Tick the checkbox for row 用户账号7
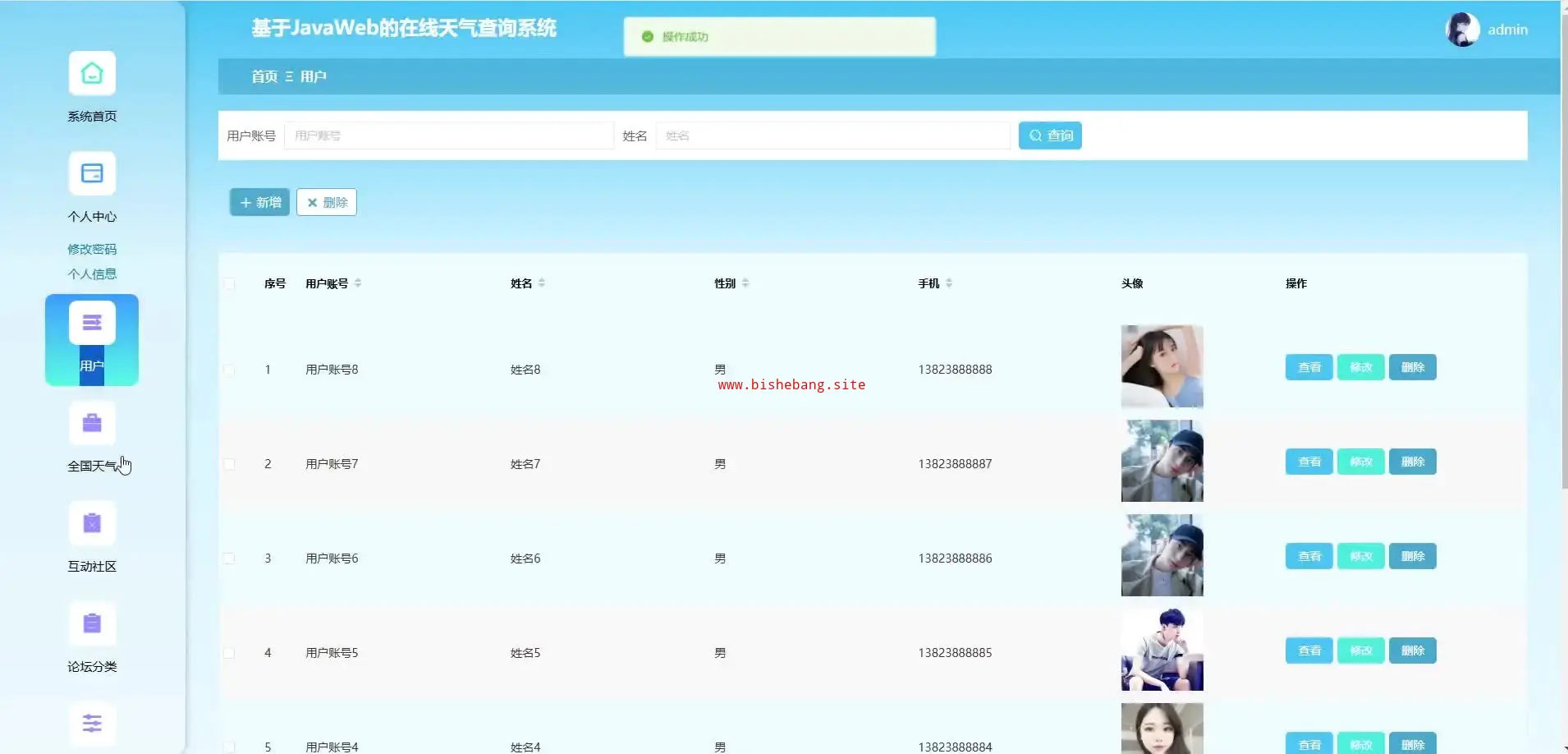The height and width of the screenshot is (754, 1568). click(x=229, y=464)
